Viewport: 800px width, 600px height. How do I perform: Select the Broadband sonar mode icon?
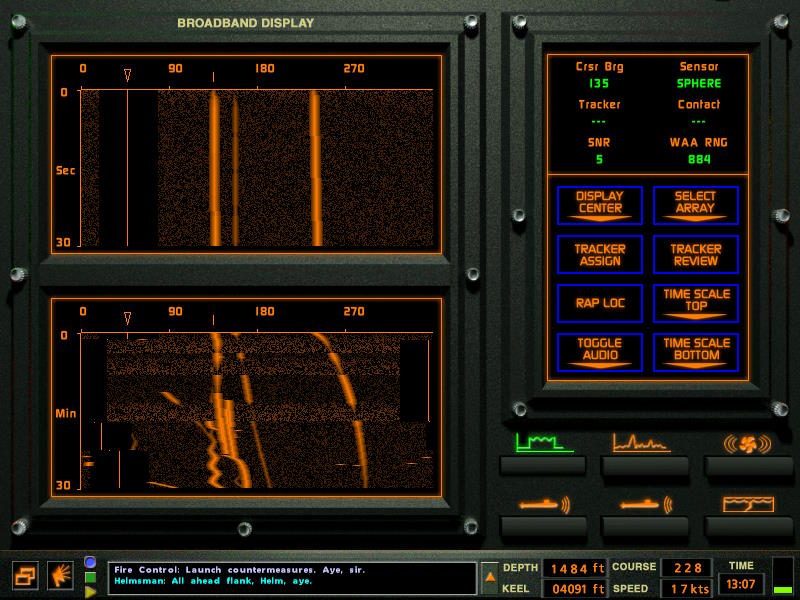[544, 443]
